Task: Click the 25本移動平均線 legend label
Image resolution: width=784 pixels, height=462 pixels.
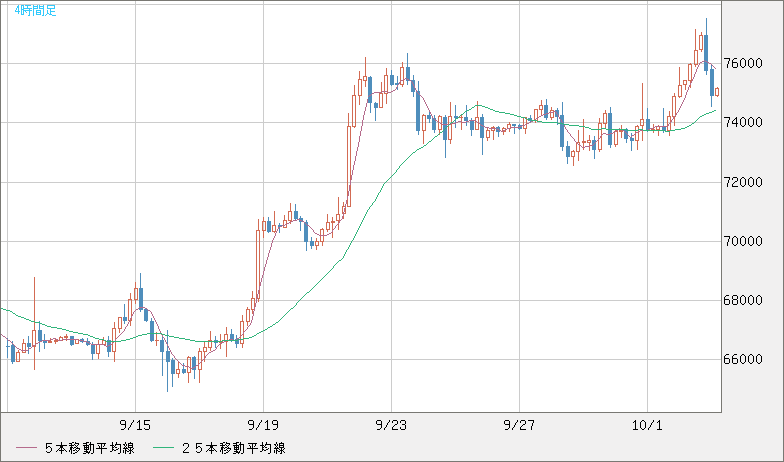Action: (234, 448)
